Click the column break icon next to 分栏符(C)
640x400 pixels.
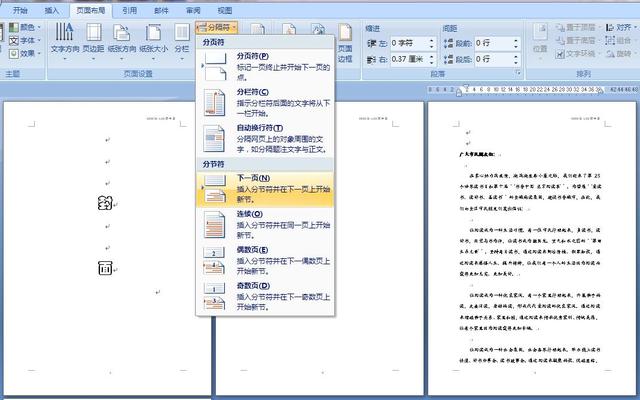pyautogui.click(x=214, y=102)
